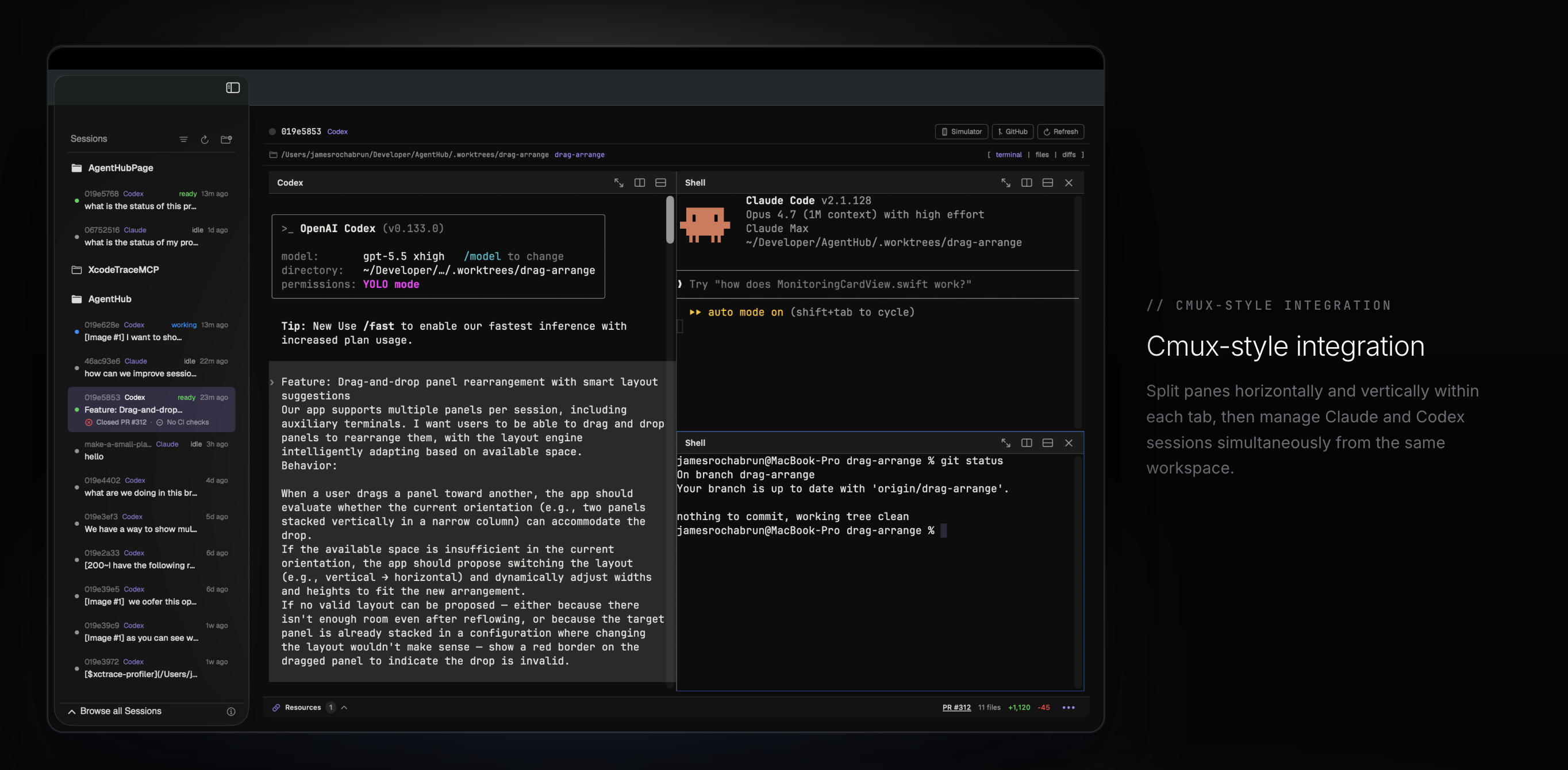1568x770 pixels.
Task: Click the Claude Code prompt input line
Action: [877, 284]
